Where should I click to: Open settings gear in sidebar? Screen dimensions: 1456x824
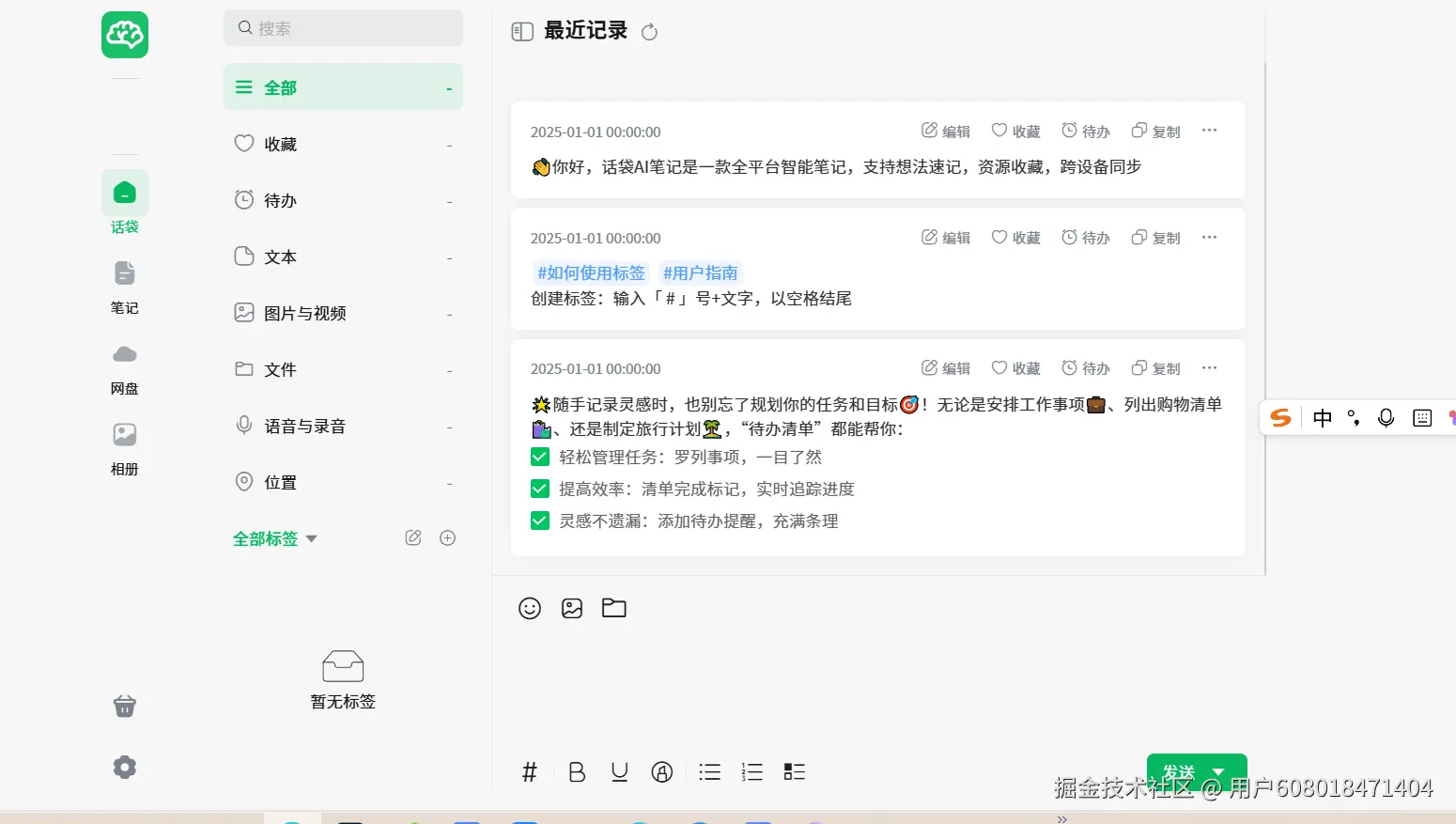click(125, 767)
